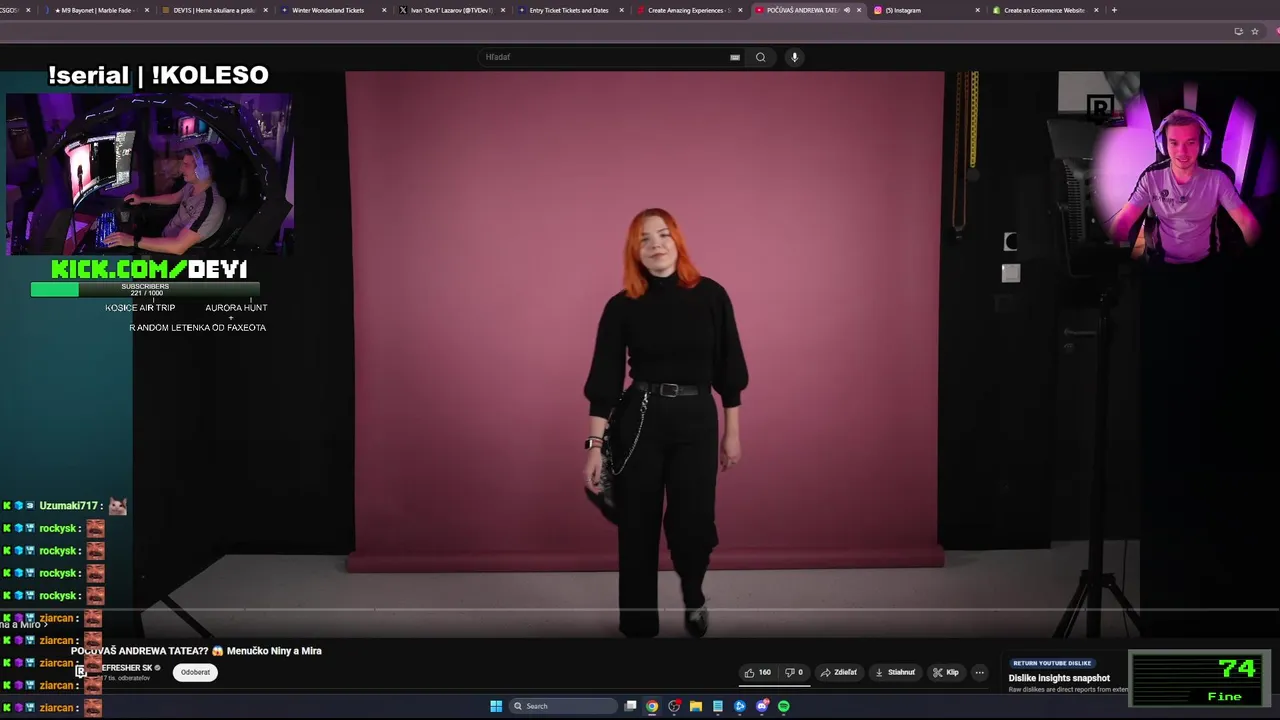Close the Winter Wonderland Tickets tab
1280x720 pixels.
tap(384, 10)
